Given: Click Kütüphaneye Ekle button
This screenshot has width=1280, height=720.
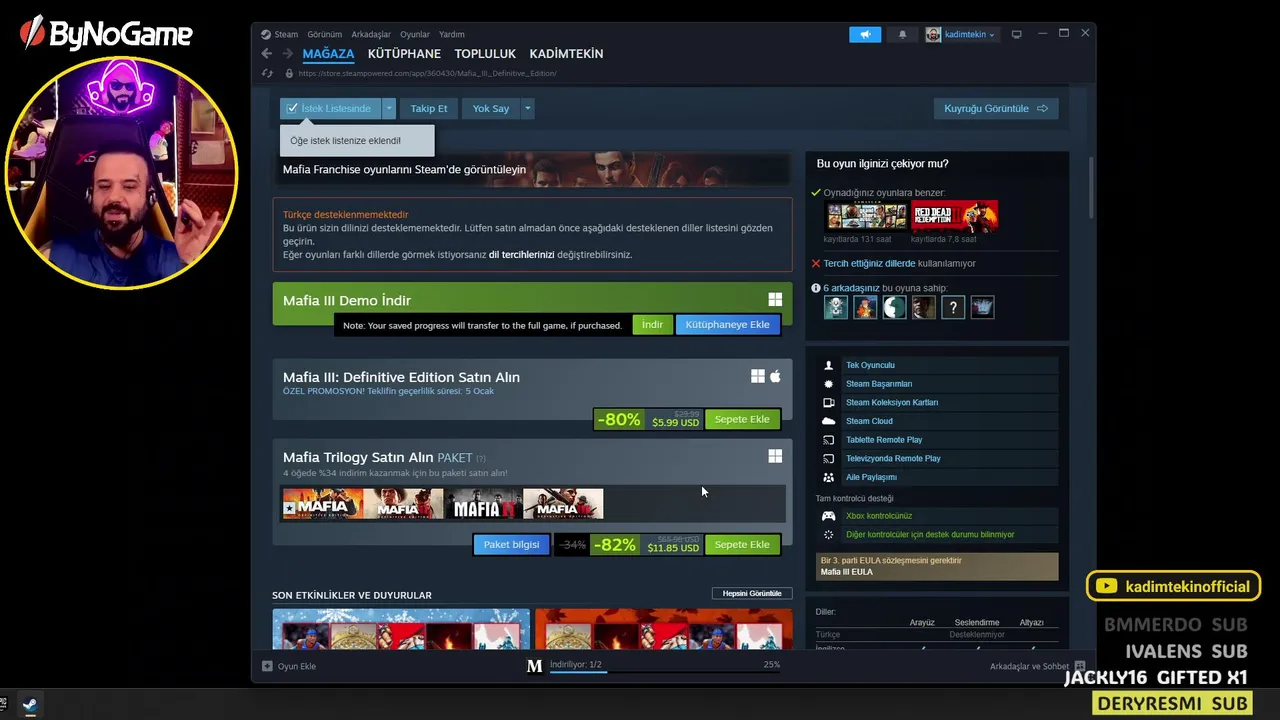Looking at the screenshot, I should 727,325.
